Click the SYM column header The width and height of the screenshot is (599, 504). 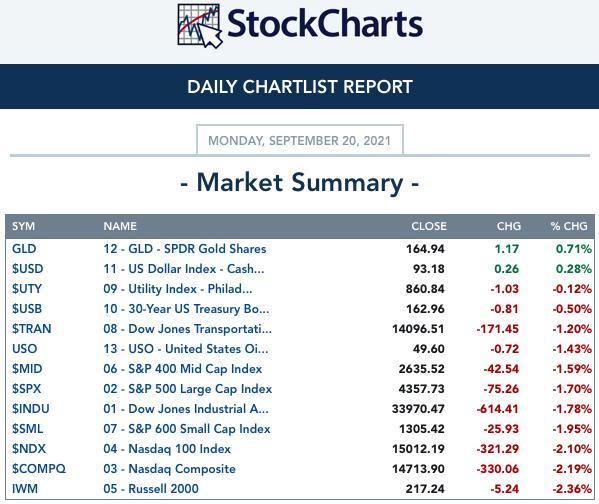pos(23,226)
